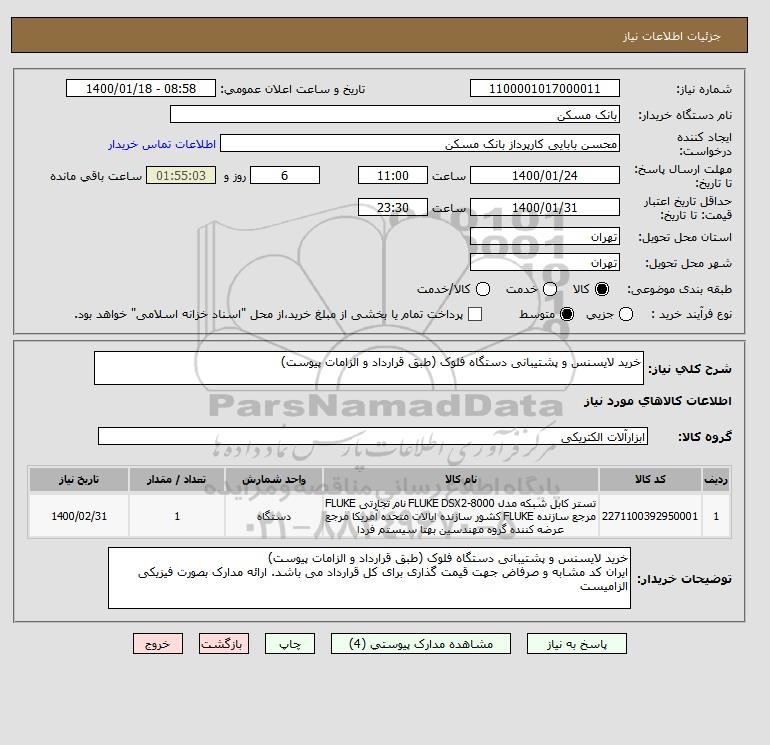This screenshot has width=770, height=745.
Task: Select the متوسط purchase type
Action: pos(567,314)
